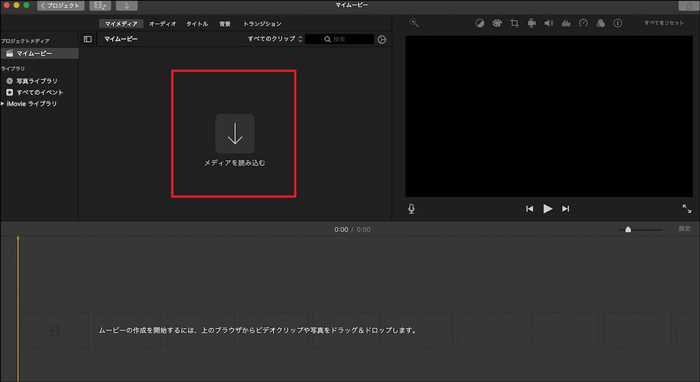Open the stabilization camera tool
Image resolution: width=700 pixels, height=382 pixels.
tap(532, 23)
